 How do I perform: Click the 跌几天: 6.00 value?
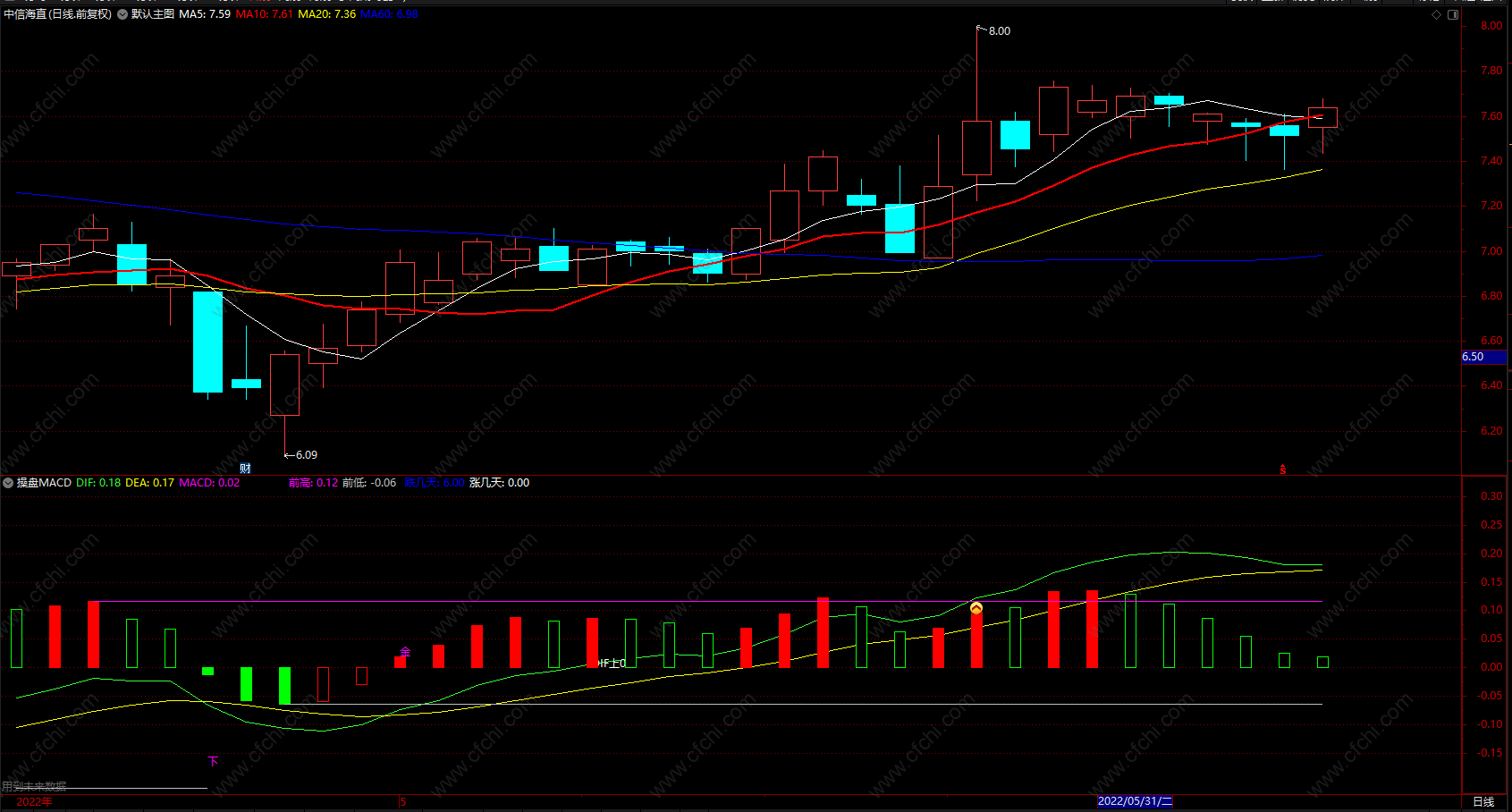click(435, 483)
